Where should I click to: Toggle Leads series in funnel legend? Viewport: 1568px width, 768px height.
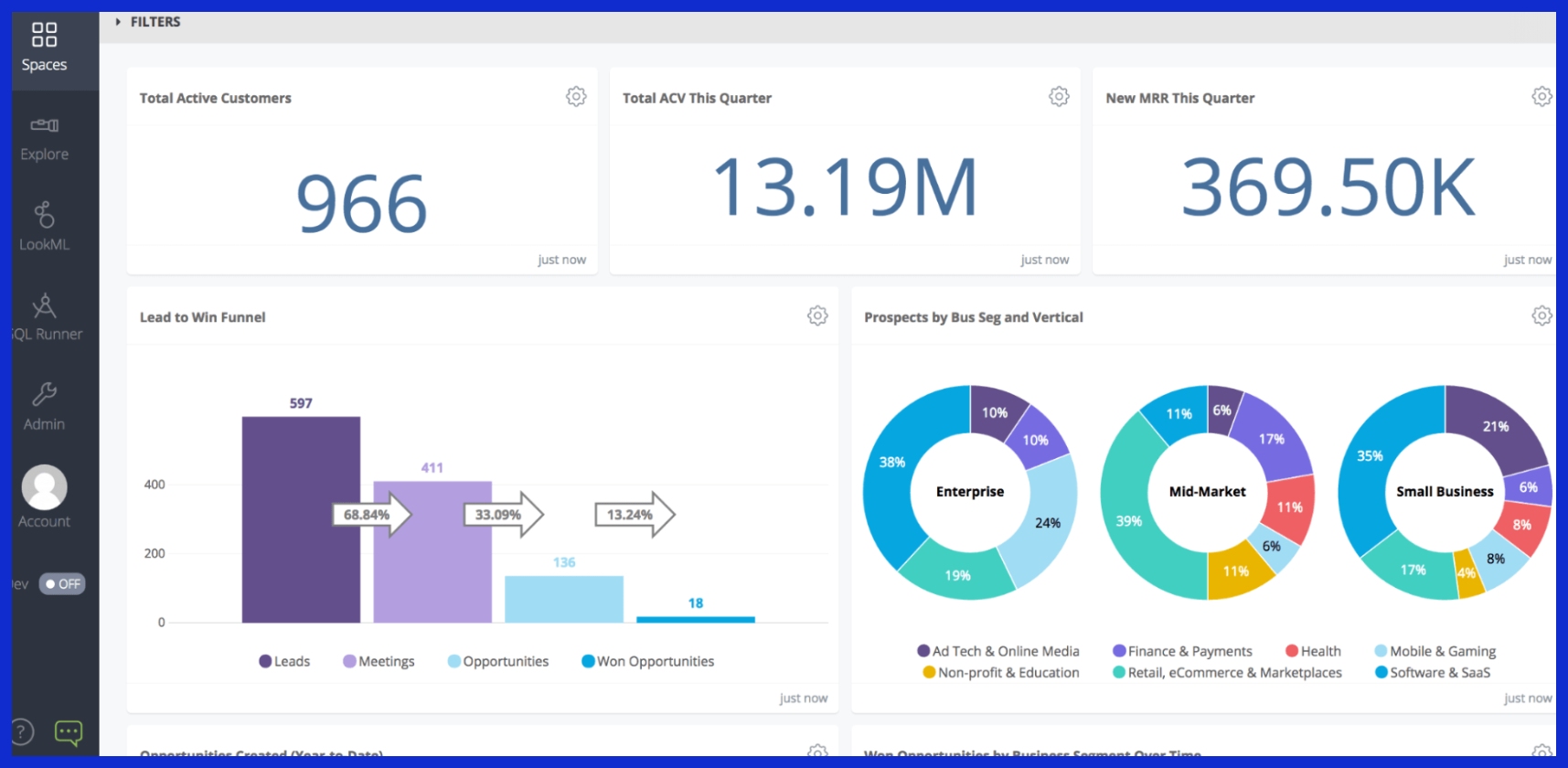(284, 661)
